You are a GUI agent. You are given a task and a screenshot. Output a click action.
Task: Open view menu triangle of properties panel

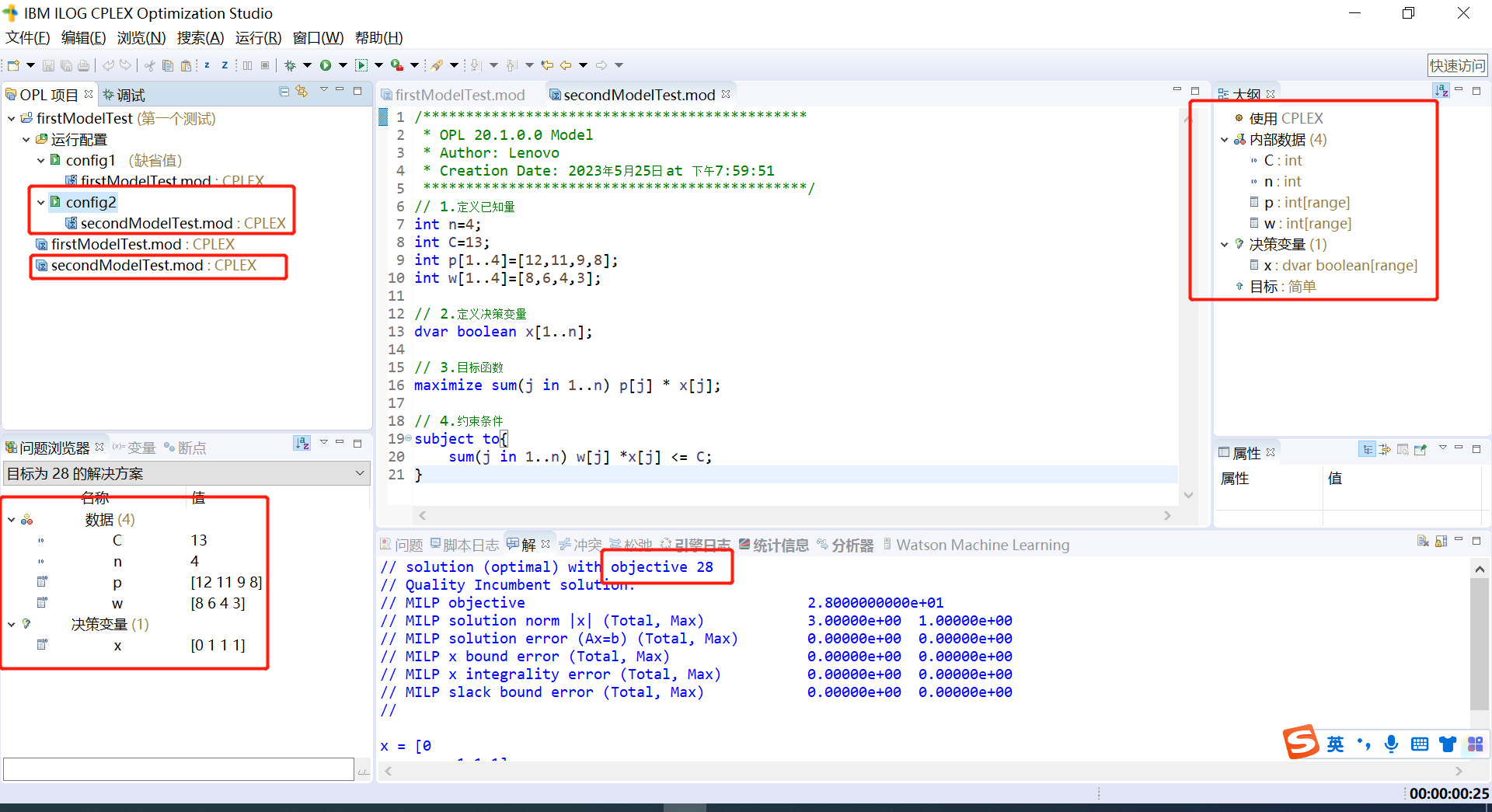coord(1443,447)
